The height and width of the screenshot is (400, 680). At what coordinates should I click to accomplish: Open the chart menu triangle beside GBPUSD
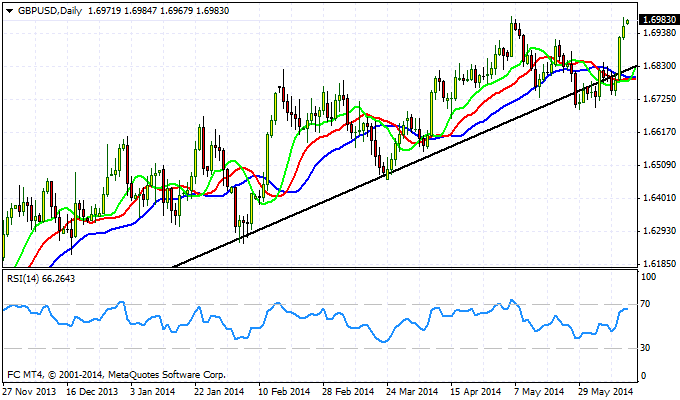tap(10, 11)
